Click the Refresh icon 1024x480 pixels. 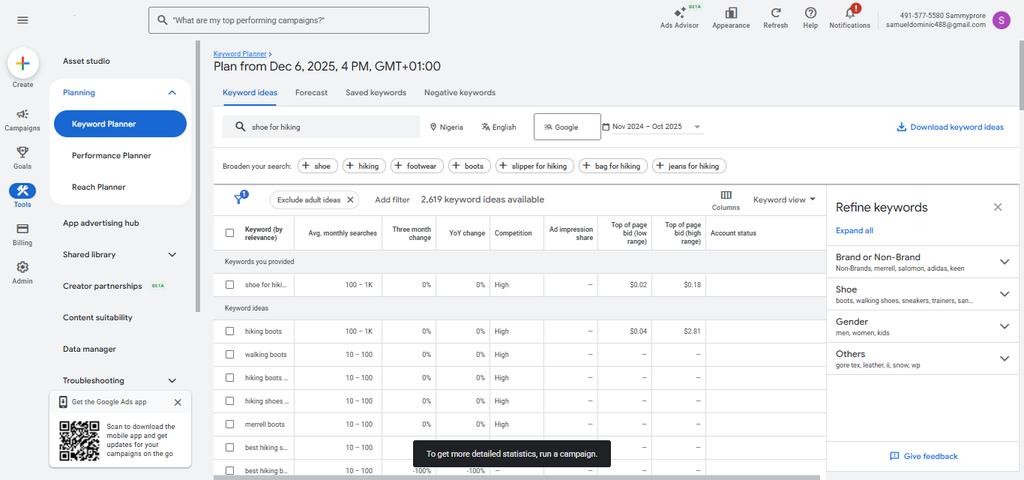pyautogui.click(x=776, y=13)
